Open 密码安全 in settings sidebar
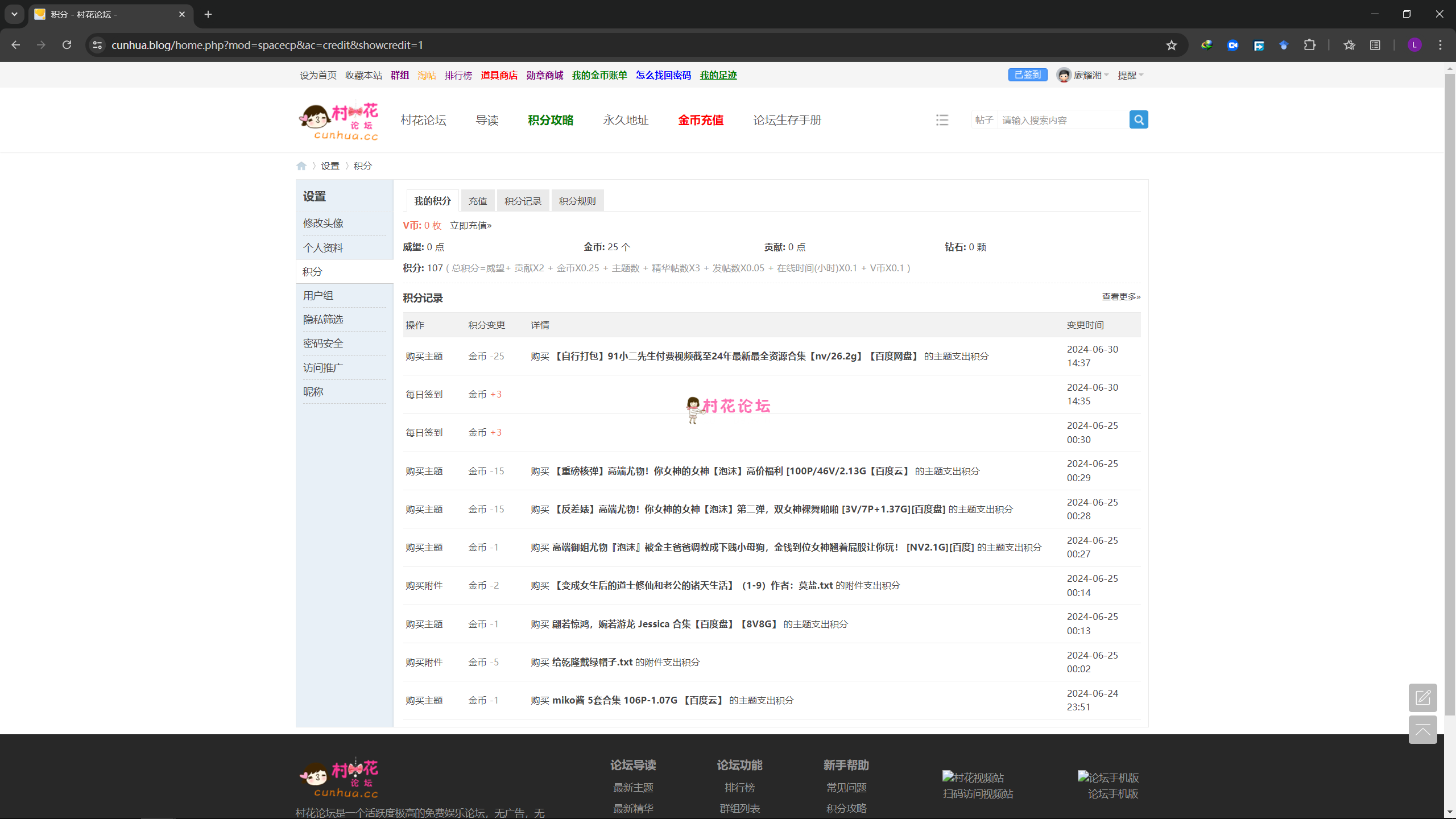This screenshot has height=819, width=1456. point(323,343)
